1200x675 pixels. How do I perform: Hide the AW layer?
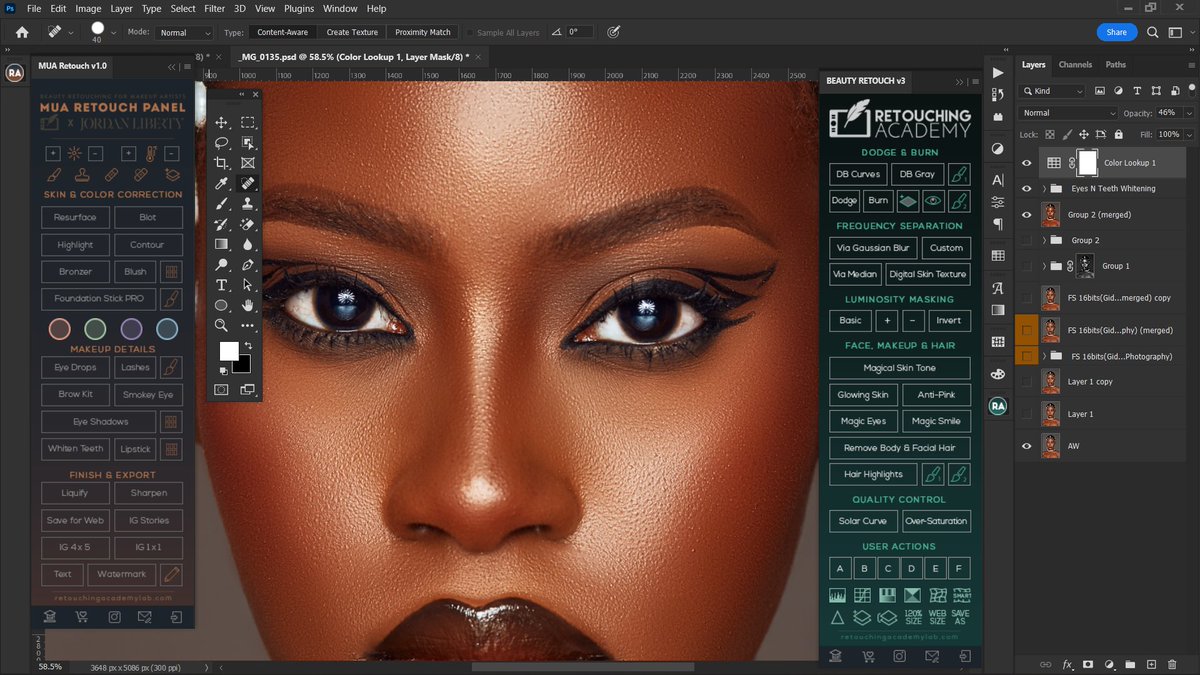coord(1026,446)
